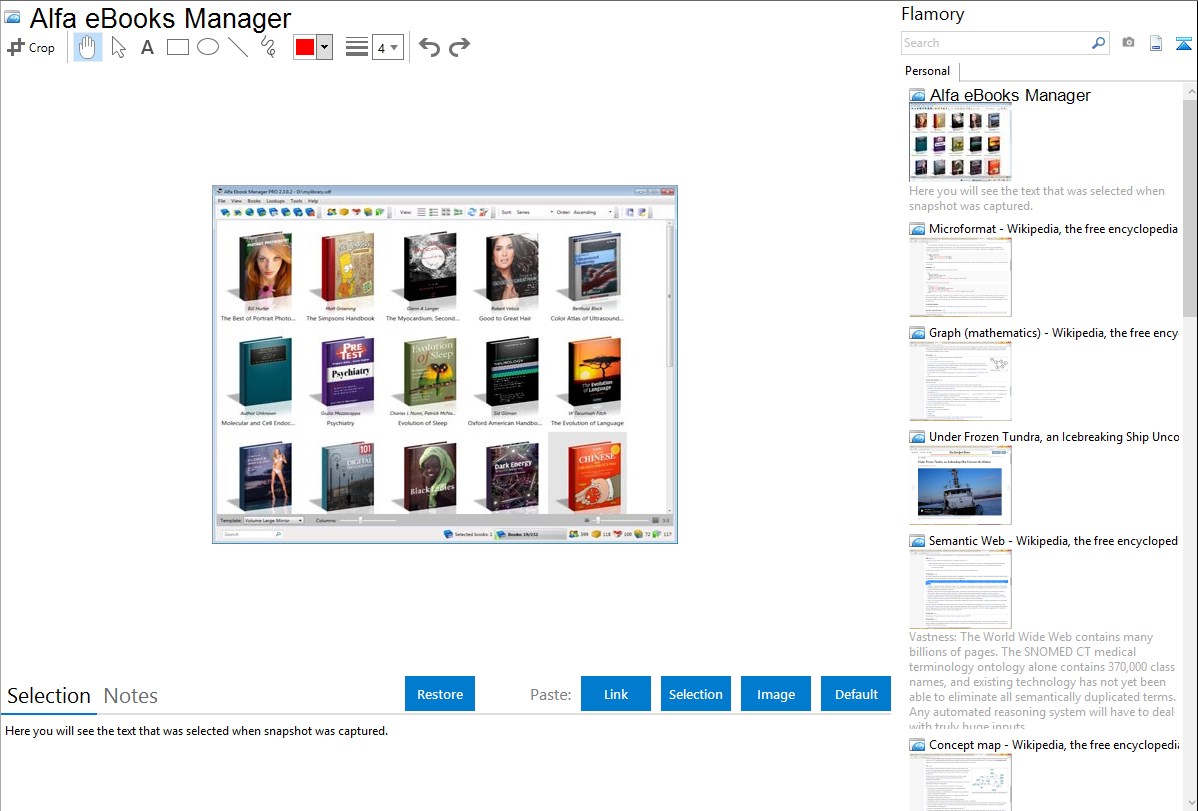Click the Flamory search field
The width and height of the screenshot is (1198, 811).
[x=996, y=43]
